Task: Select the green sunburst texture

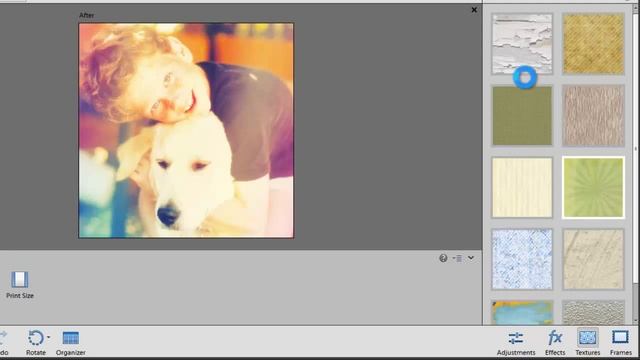Action: [593, 187]
